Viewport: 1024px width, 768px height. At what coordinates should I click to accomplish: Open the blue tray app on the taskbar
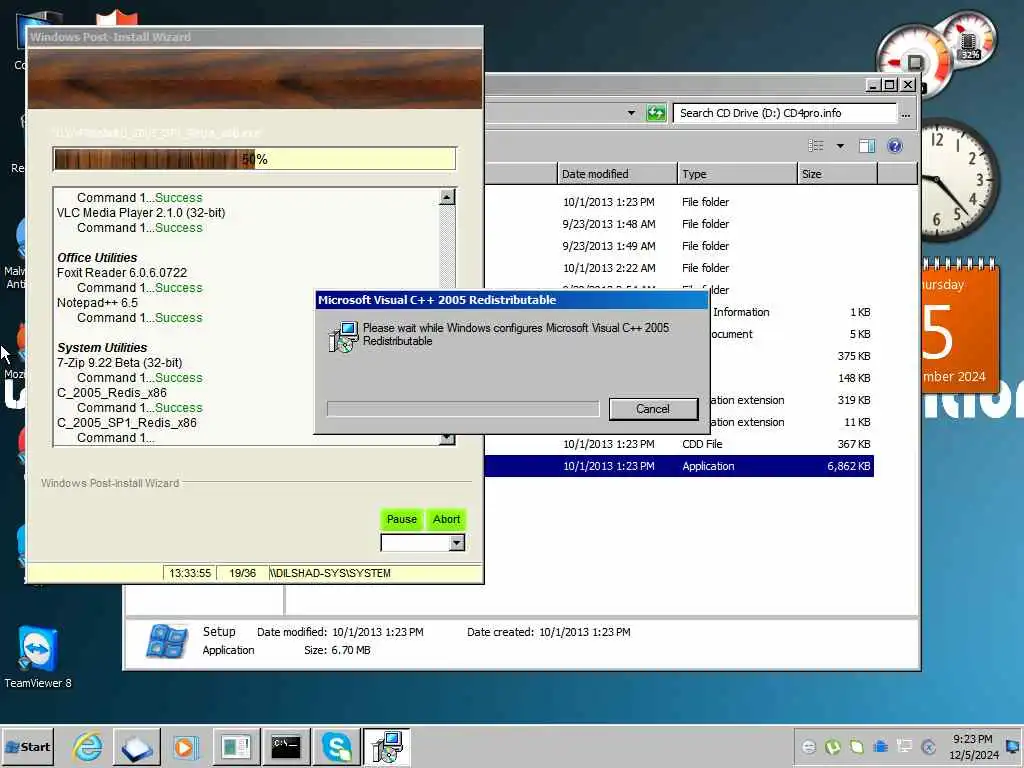[x=136, y=746]
